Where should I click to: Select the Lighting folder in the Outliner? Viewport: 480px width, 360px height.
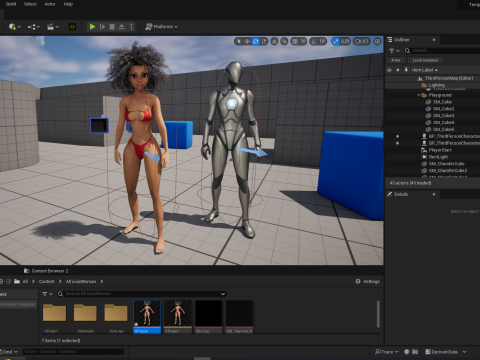pyautogui.click(x=436, y=85)
